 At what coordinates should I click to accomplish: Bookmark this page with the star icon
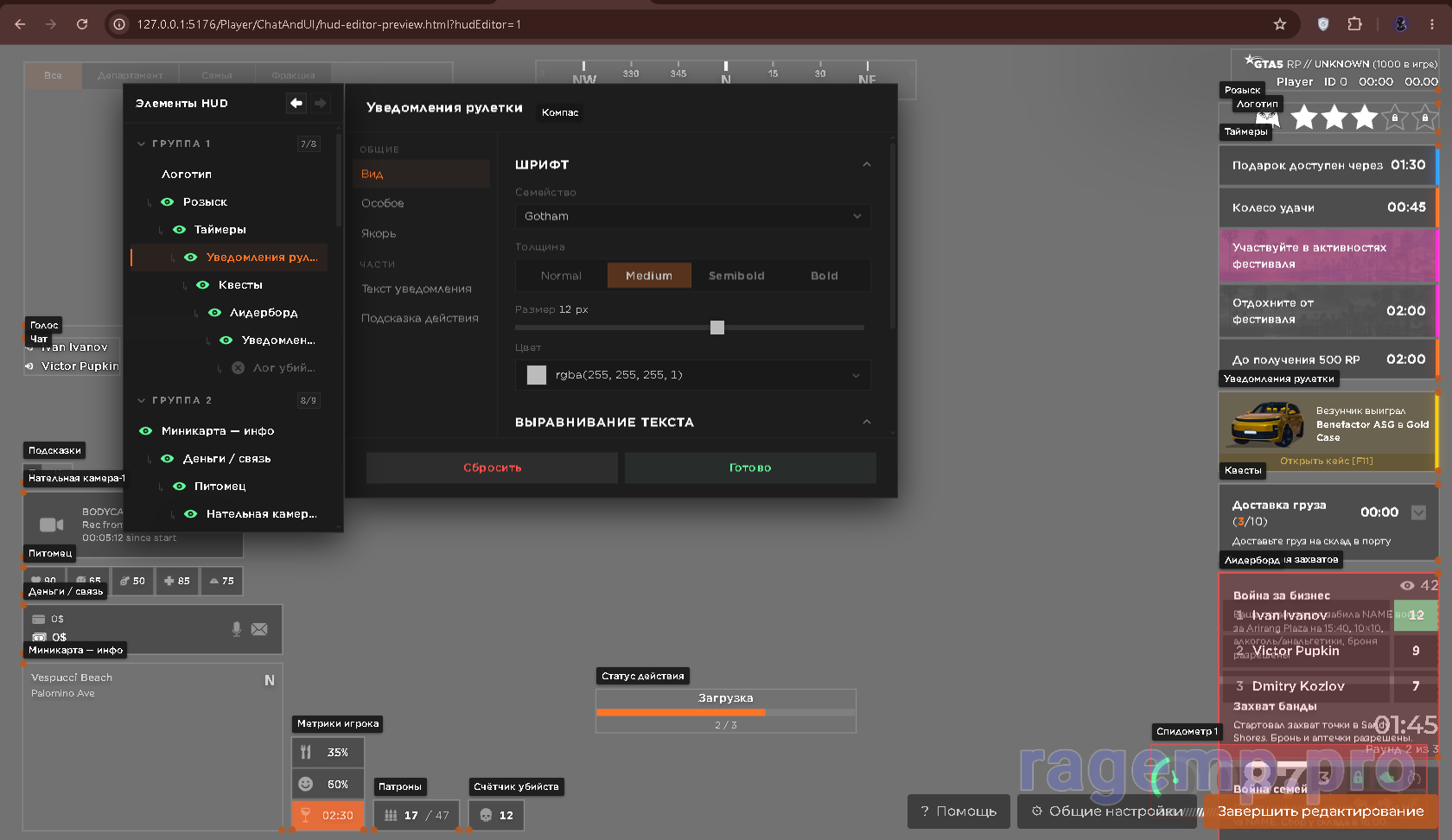click(x=1280, y=24)
